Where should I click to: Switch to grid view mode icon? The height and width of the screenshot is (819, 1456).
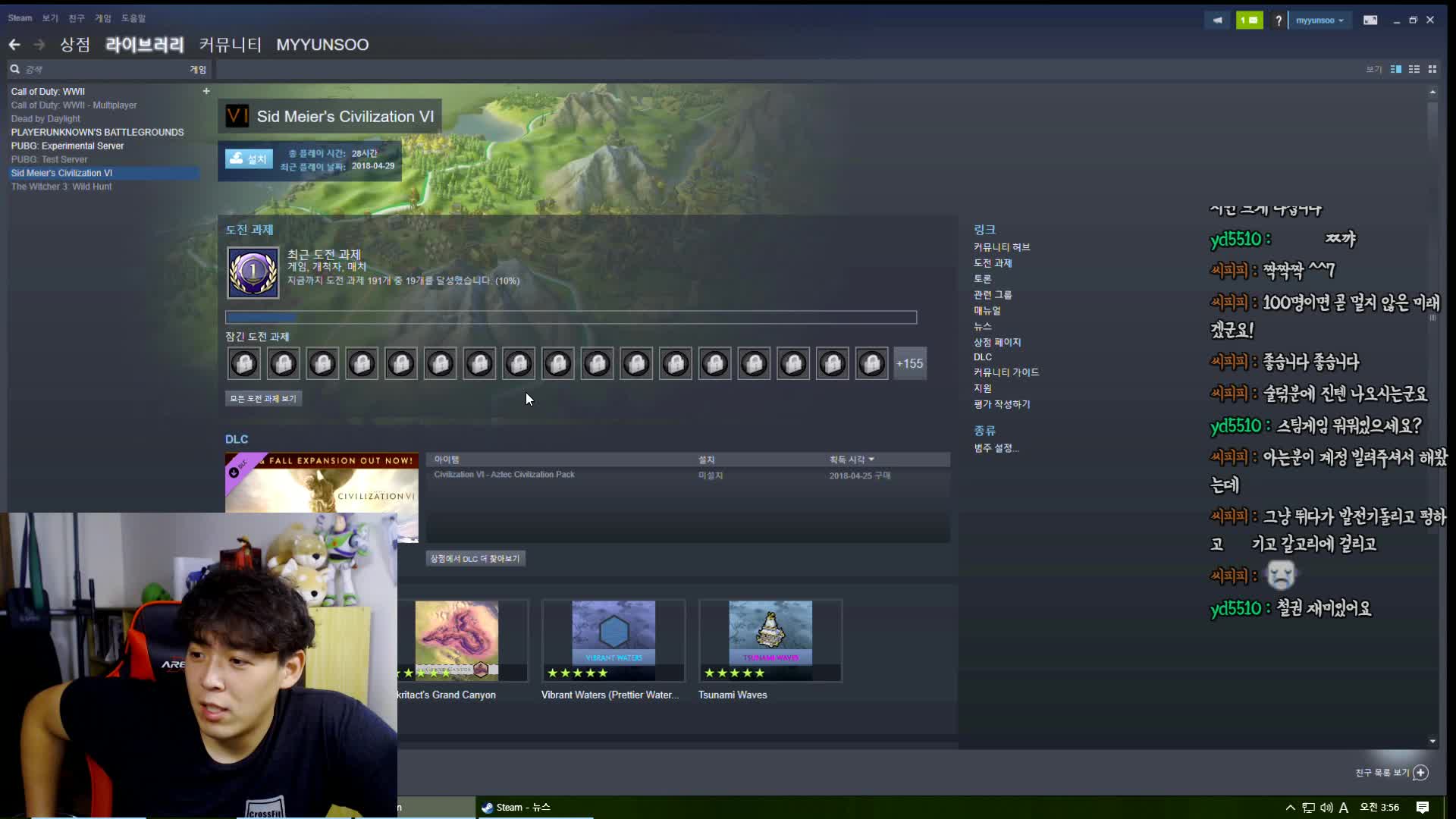(x=1432, y=69)
